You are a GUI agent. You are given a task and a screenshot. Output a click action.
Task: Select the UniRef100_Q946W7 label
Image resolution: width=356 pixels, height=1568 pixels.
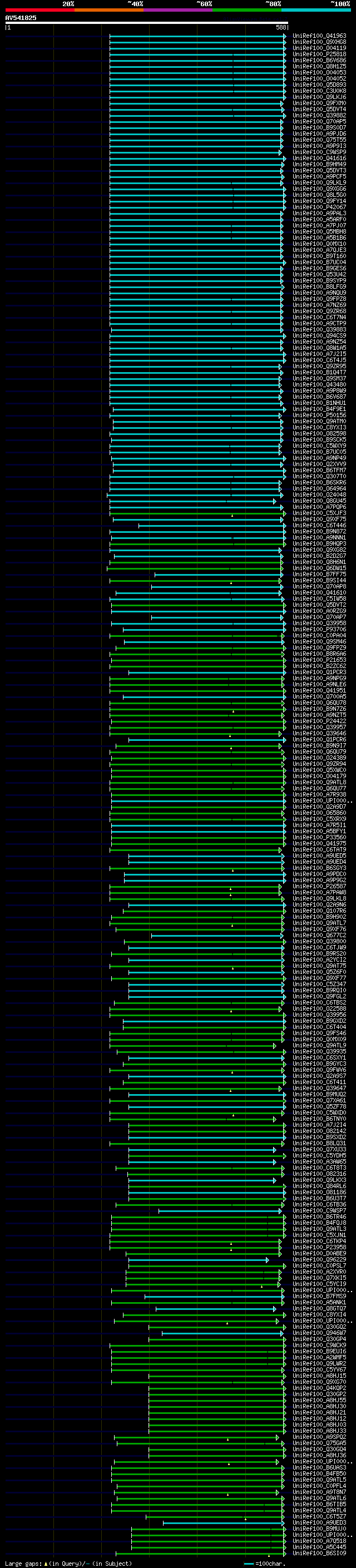pyautogui.click(x=319, y=1332)
